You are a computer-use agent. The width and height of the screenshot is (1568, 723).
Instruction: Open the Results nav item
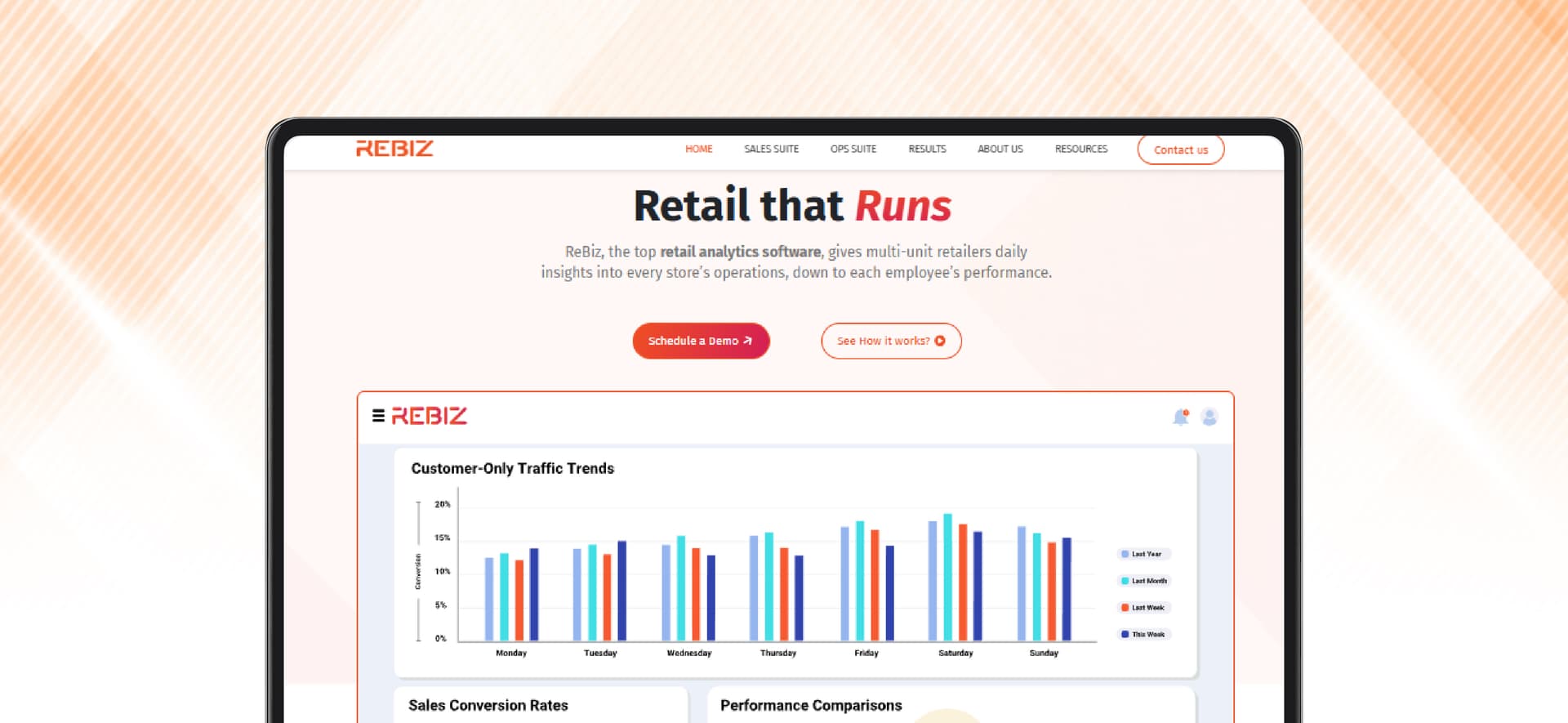click(927, 149)
